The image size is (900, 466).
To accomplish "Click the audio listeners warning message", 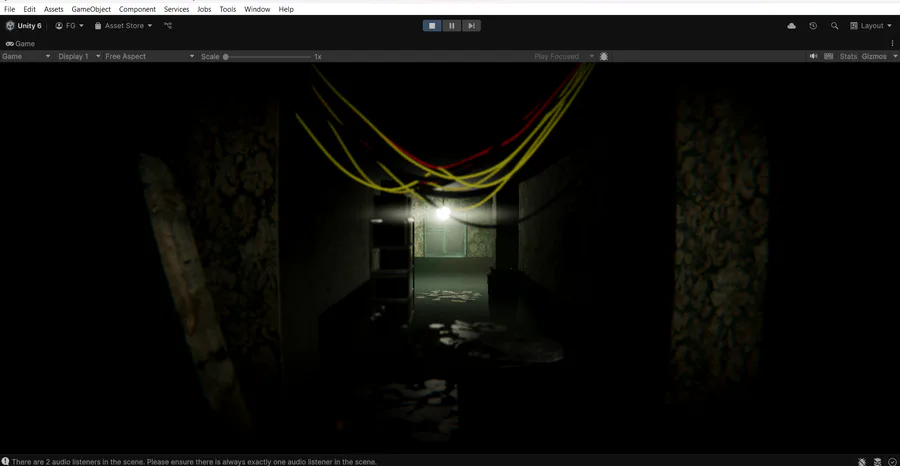I will point(194,461).
